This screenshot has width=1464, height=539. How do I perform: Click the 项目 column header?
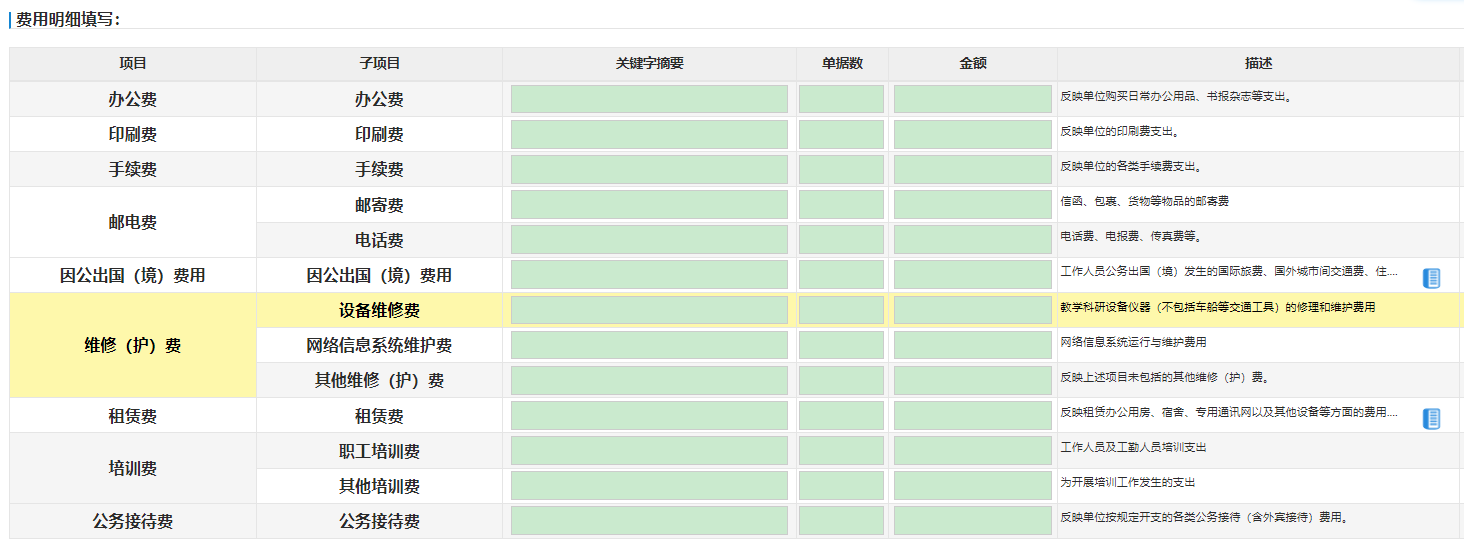pos(133,63)
